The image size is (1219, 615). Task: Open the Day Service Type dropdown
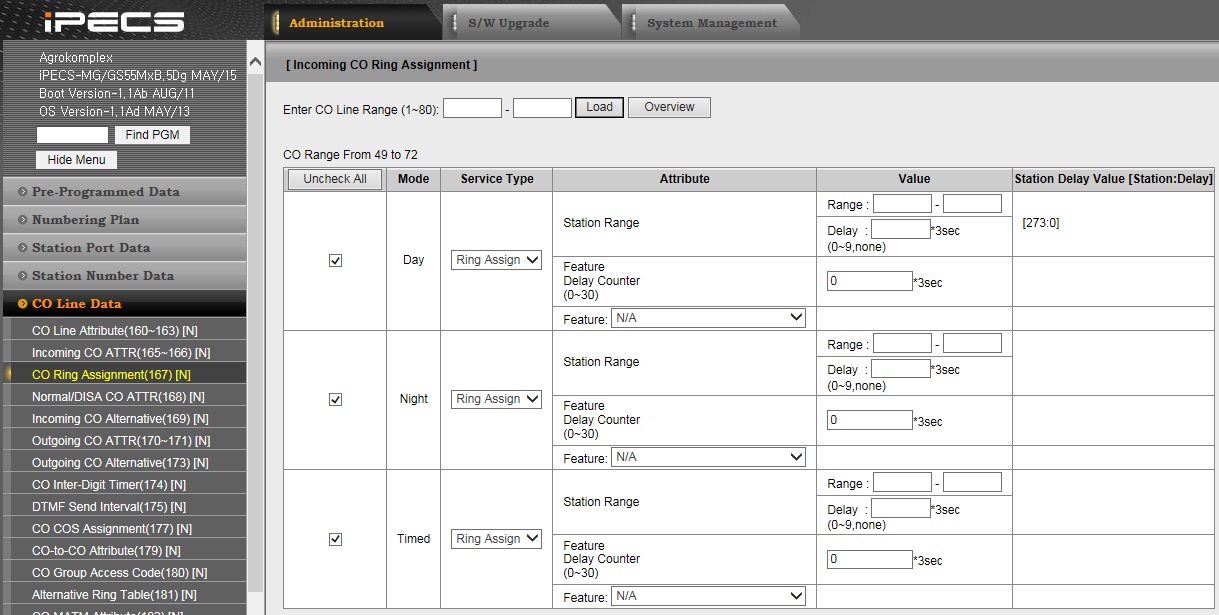pos(496,260)
